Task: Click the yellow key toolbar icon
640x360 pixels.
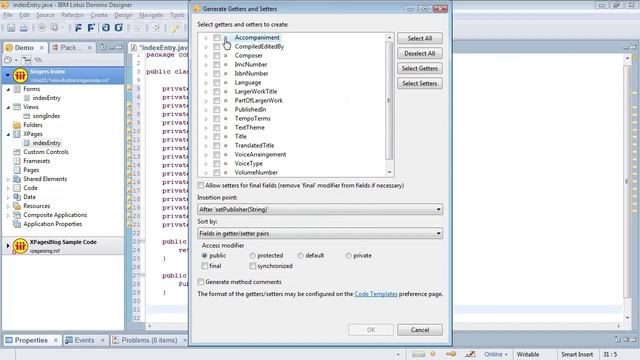Action: [x=175, y=28]
